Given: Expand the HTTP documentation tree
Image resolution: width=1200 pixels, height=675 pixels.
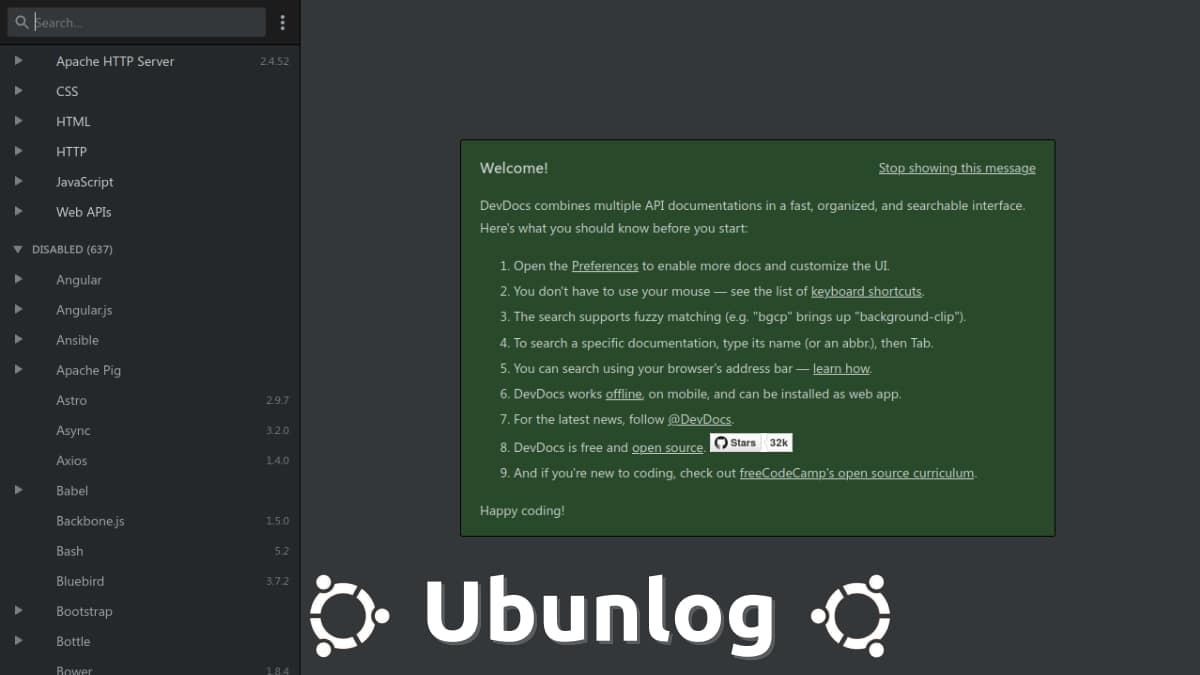Looking at the screenshot, I should 18,151.
